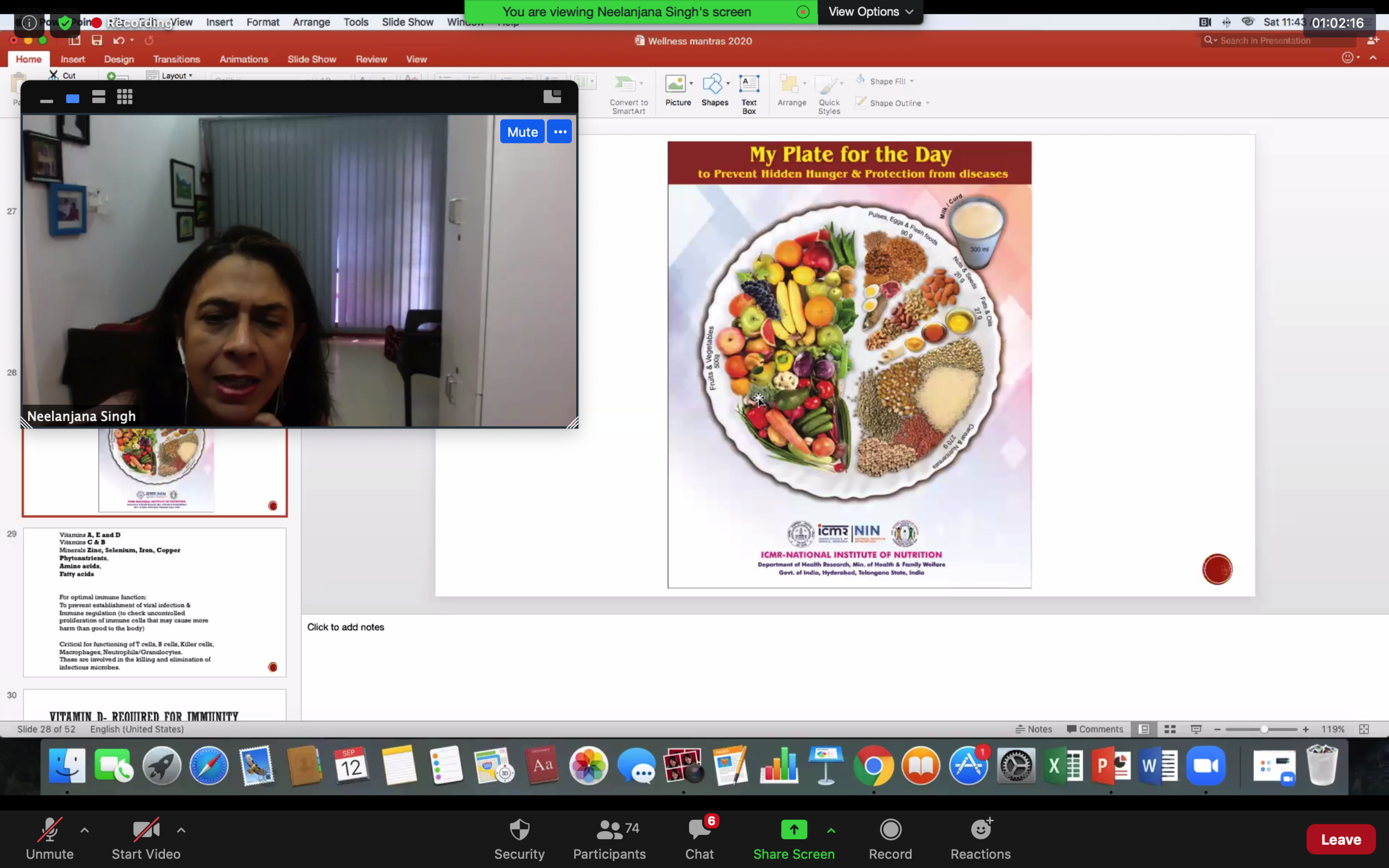
Task: Click the exit floating video window icon
Action: [x=552, y=97]
